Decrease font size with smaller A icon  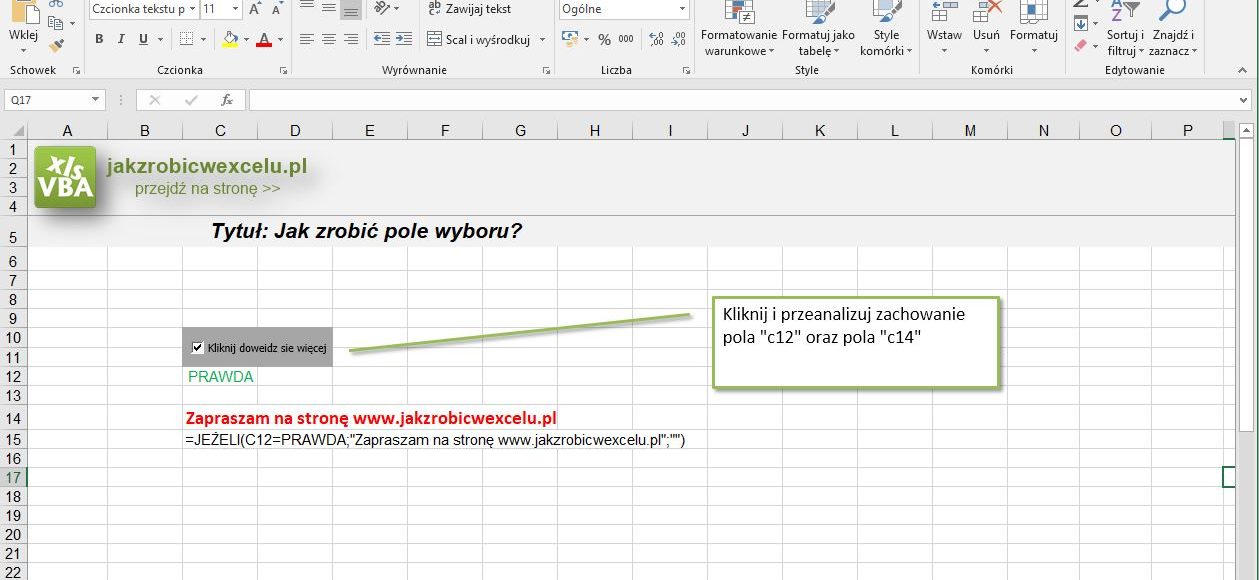pos(278,9)
